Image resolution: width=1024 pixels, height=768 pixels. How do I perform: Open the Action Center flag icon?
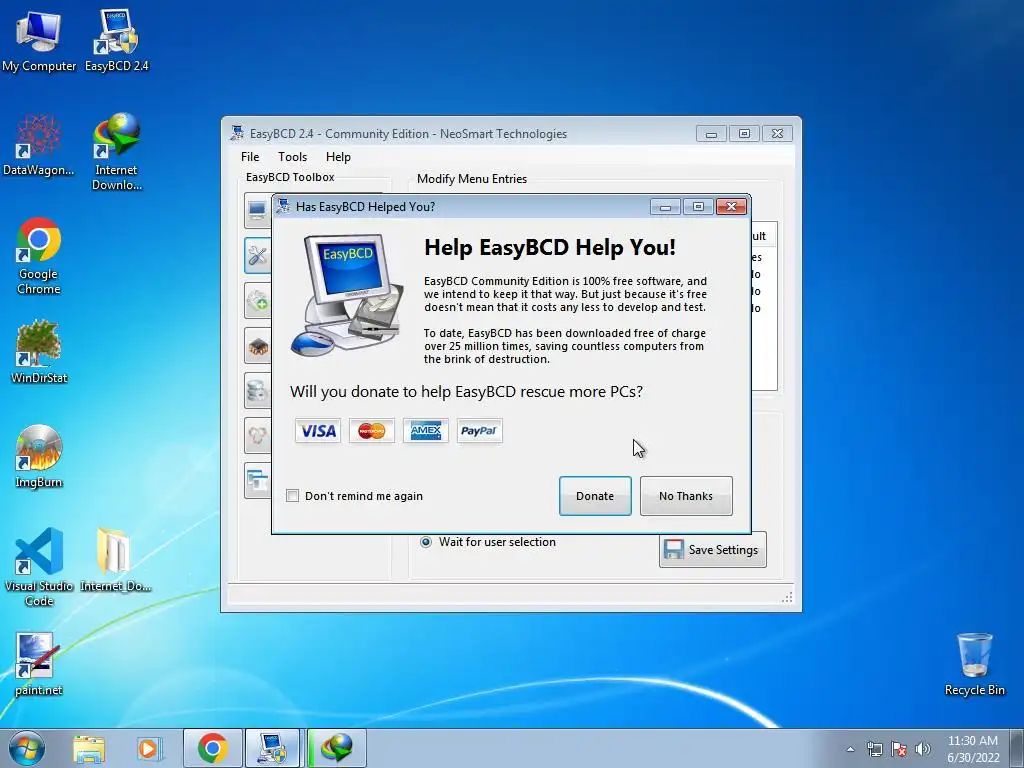tap(899, 749)
